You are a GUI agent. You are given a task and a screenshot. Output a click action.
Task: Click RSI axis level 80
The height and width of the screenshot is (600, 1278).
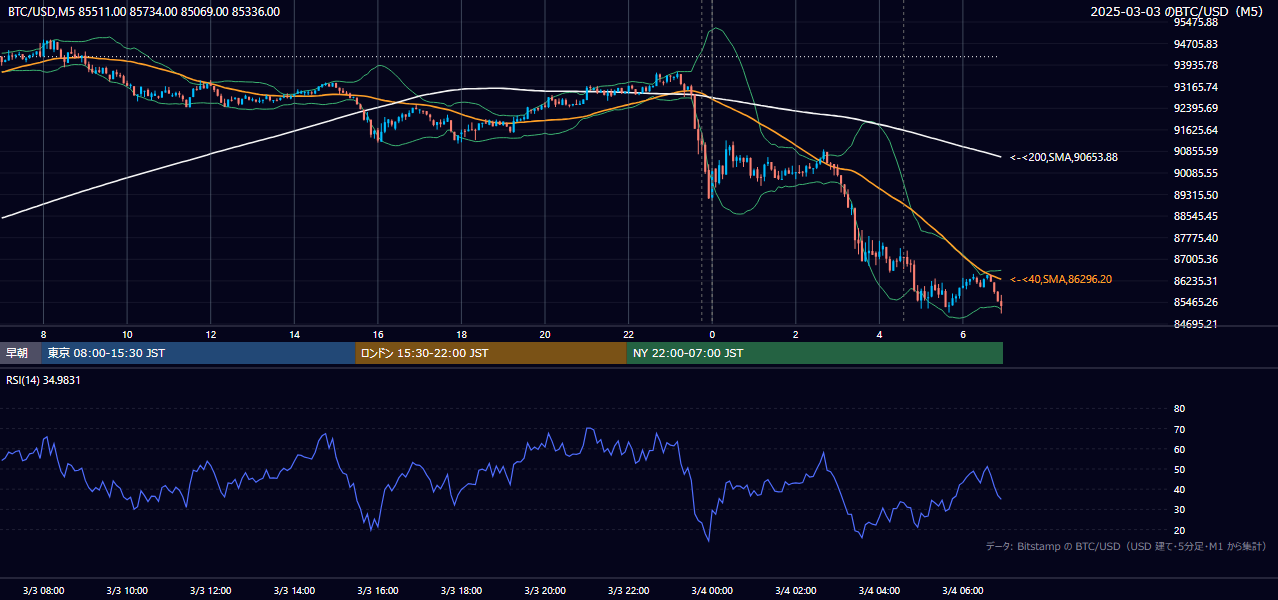[1179, 409]
